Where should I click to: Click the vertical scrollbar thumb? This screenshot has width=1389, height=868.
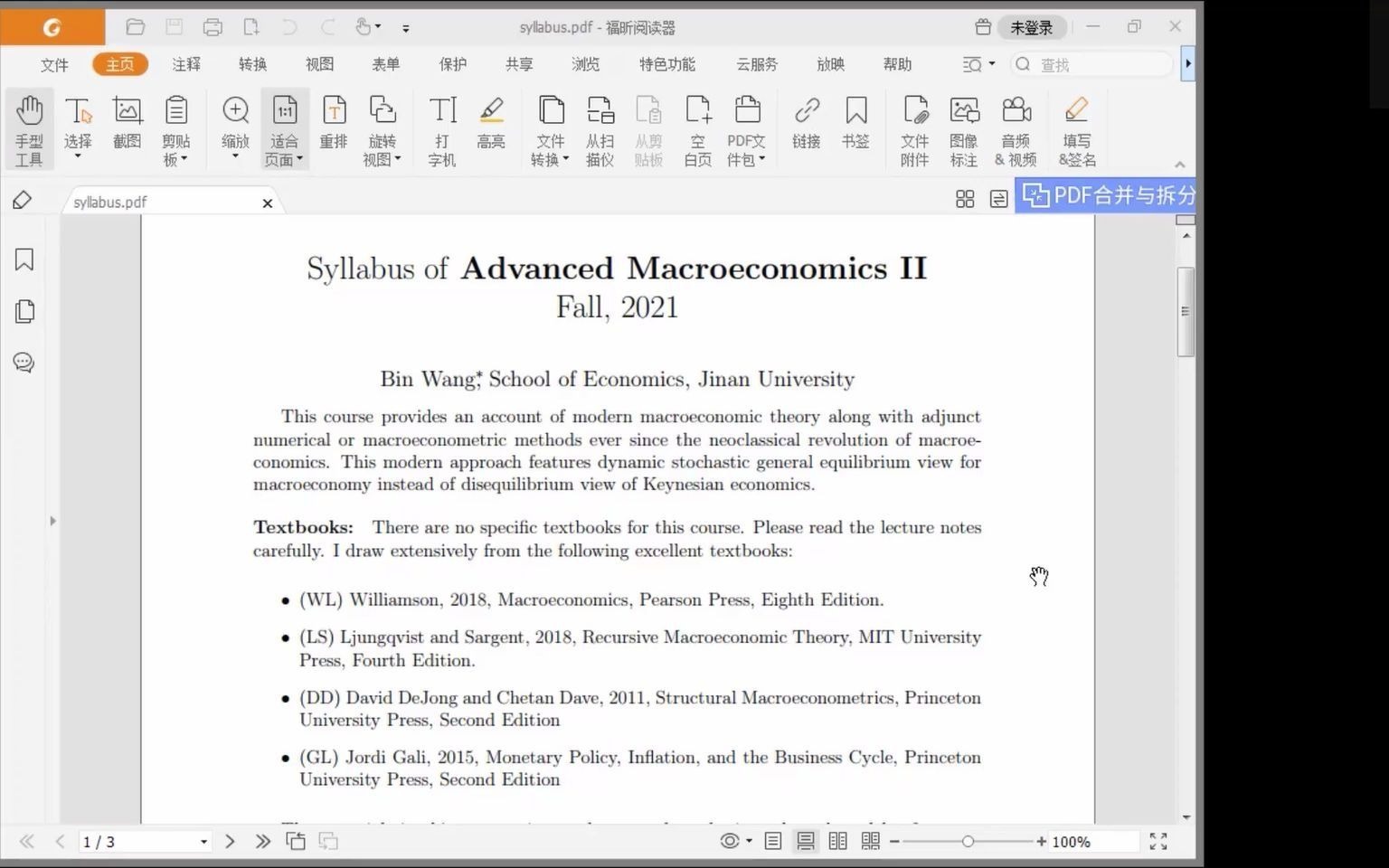point(1186,312)
